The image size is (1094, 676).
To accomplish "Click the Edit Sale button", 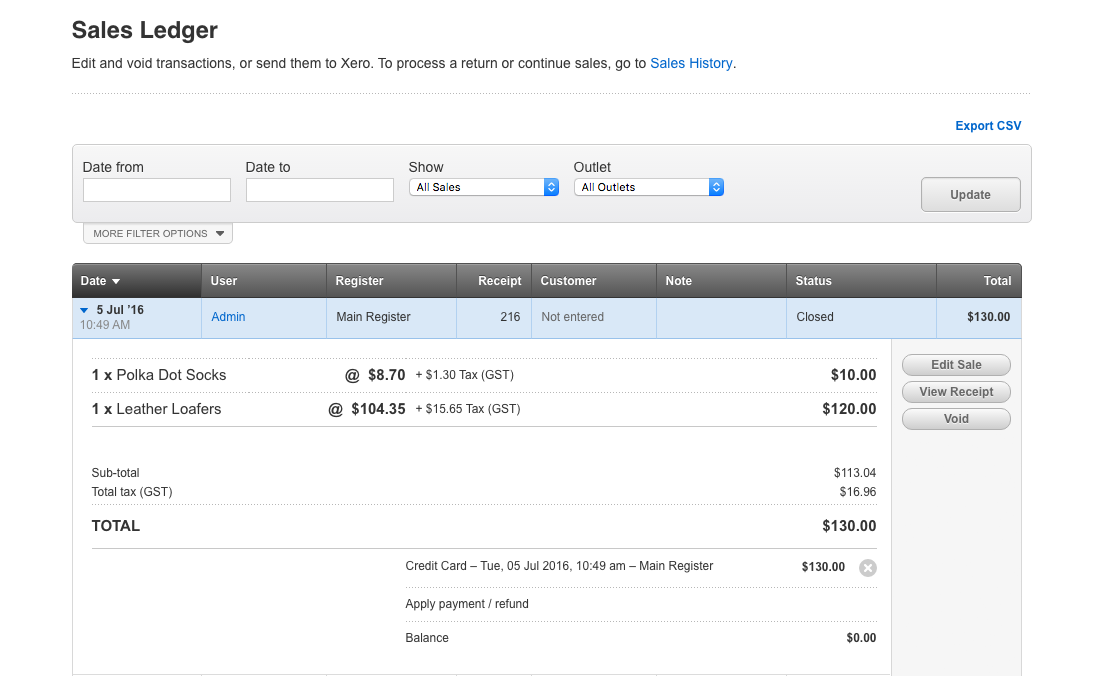I will [956, 365].
